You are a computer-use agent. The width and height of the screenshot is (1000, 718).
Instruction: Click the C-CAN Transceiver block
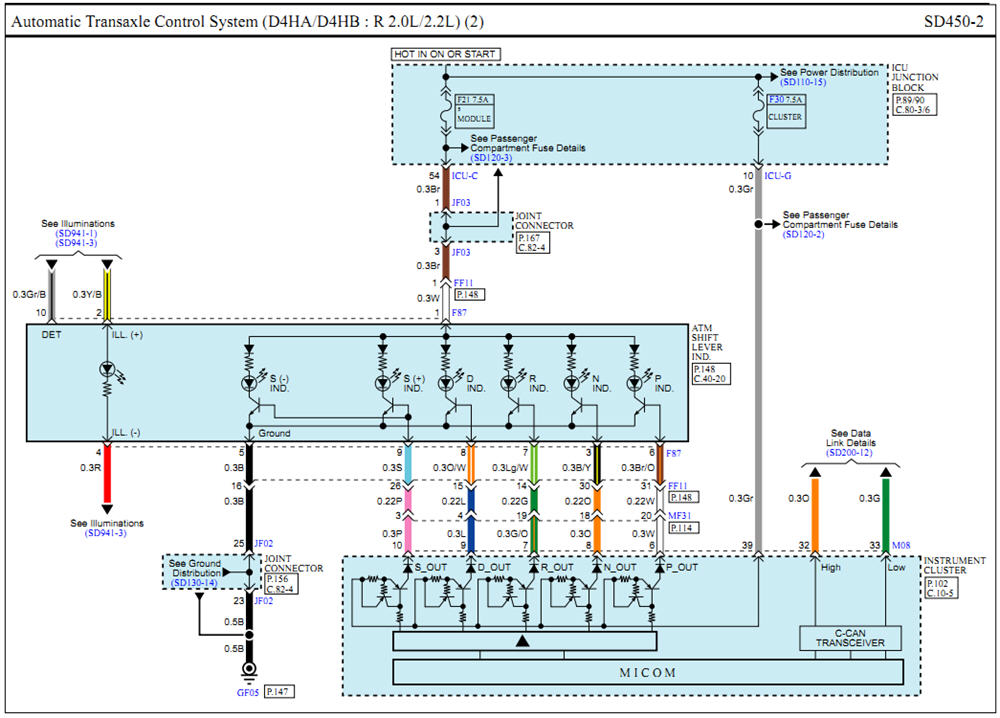click(x=850, y=638)
